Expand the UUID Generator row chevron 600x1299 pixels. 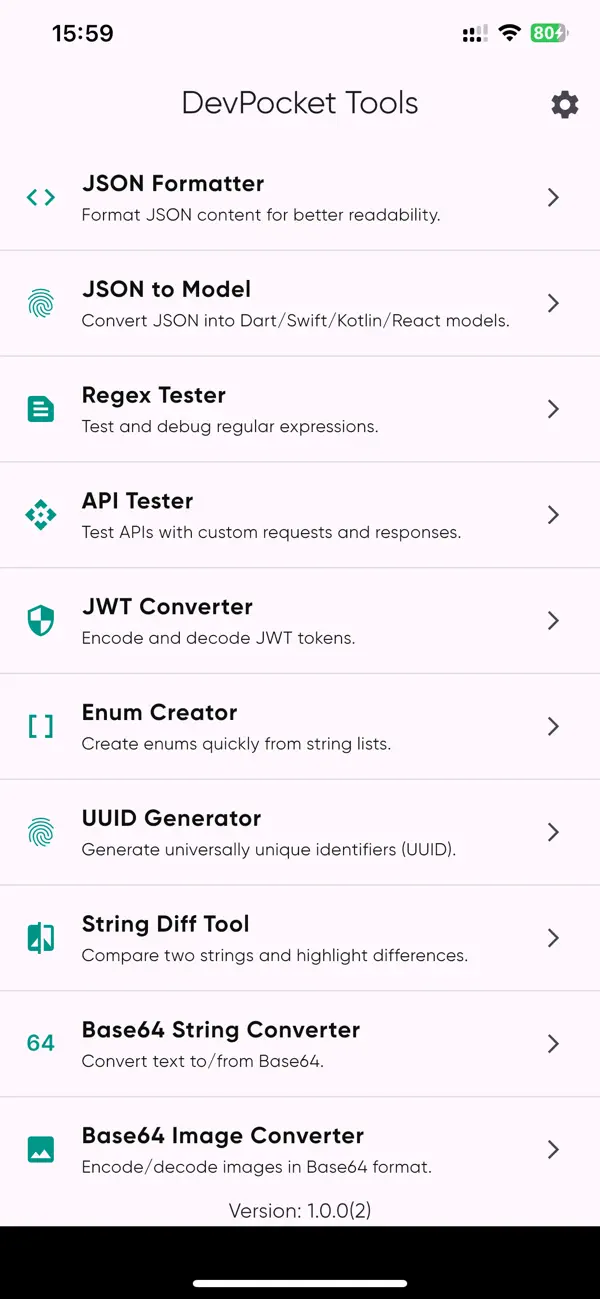click(553, 832)
